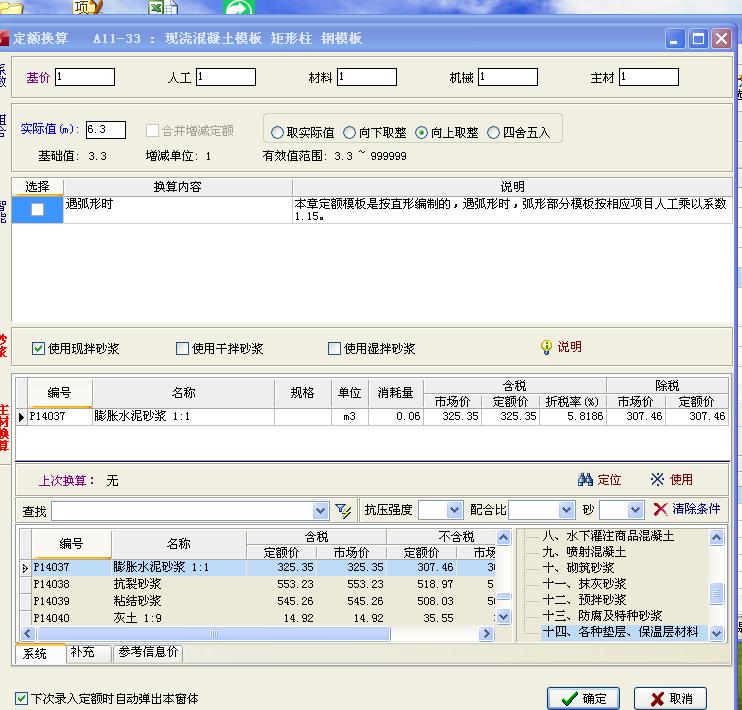Screen dimensions: 742x710
Task: Open the 查找 search dropdown
Action: point(320,511)
